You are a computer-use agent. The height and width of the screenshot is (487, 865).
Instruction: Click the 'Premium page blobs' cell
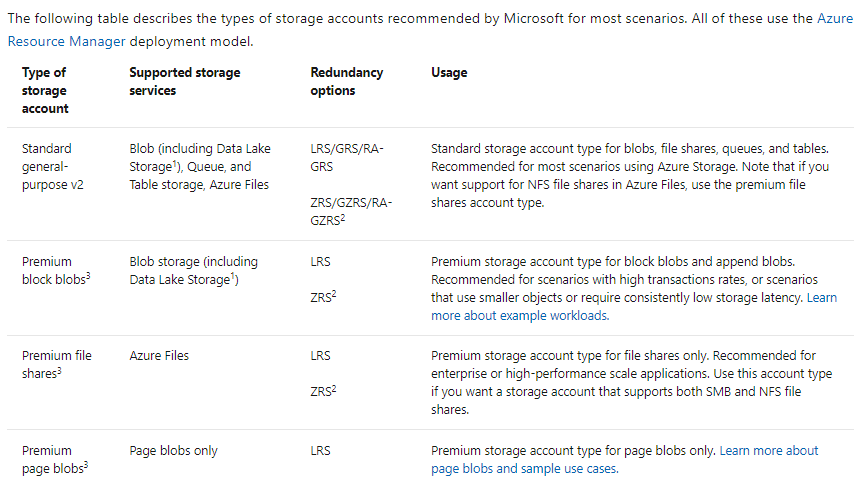point(55,459)
